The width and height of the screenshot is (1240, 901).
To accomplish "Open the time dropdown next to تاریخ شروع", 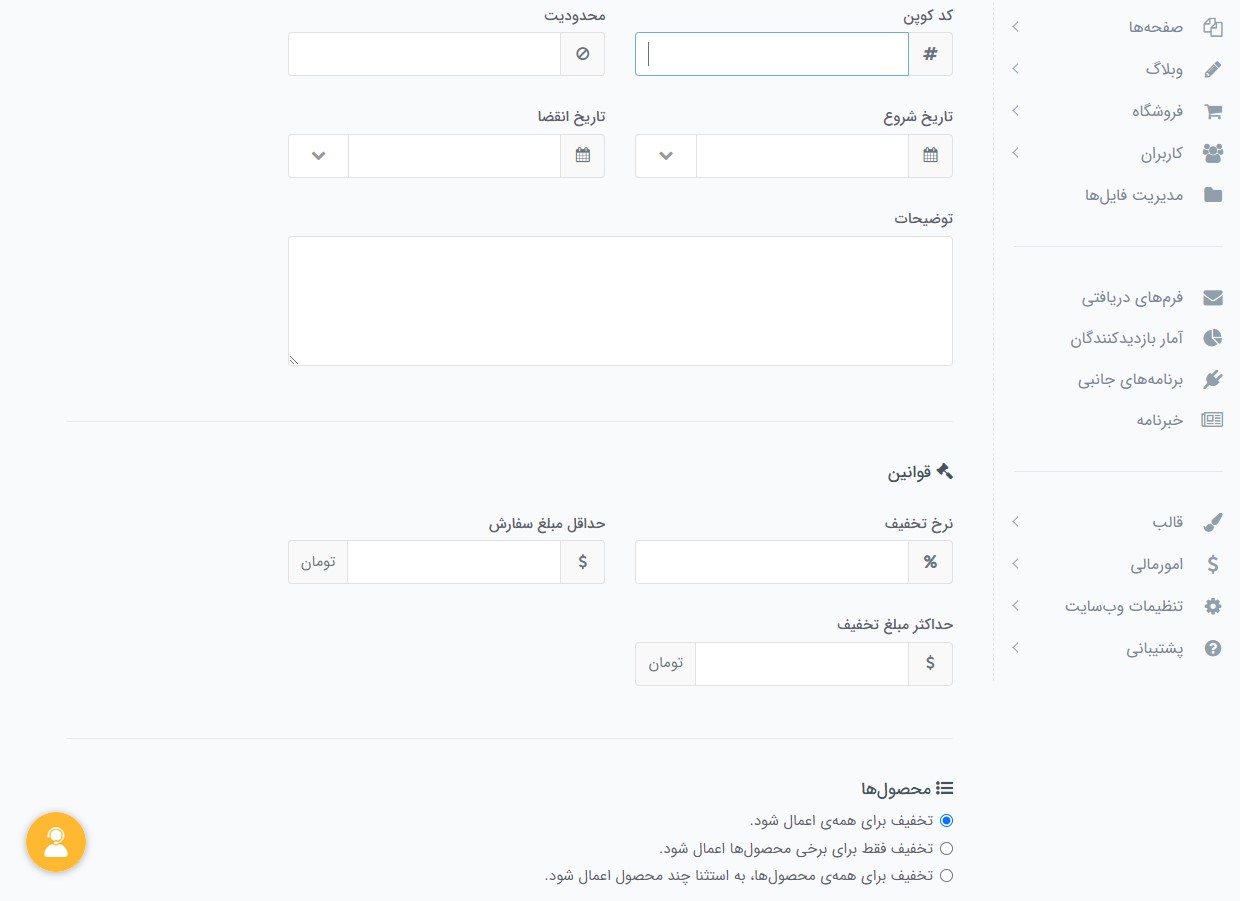I will (x=665, y=155).
